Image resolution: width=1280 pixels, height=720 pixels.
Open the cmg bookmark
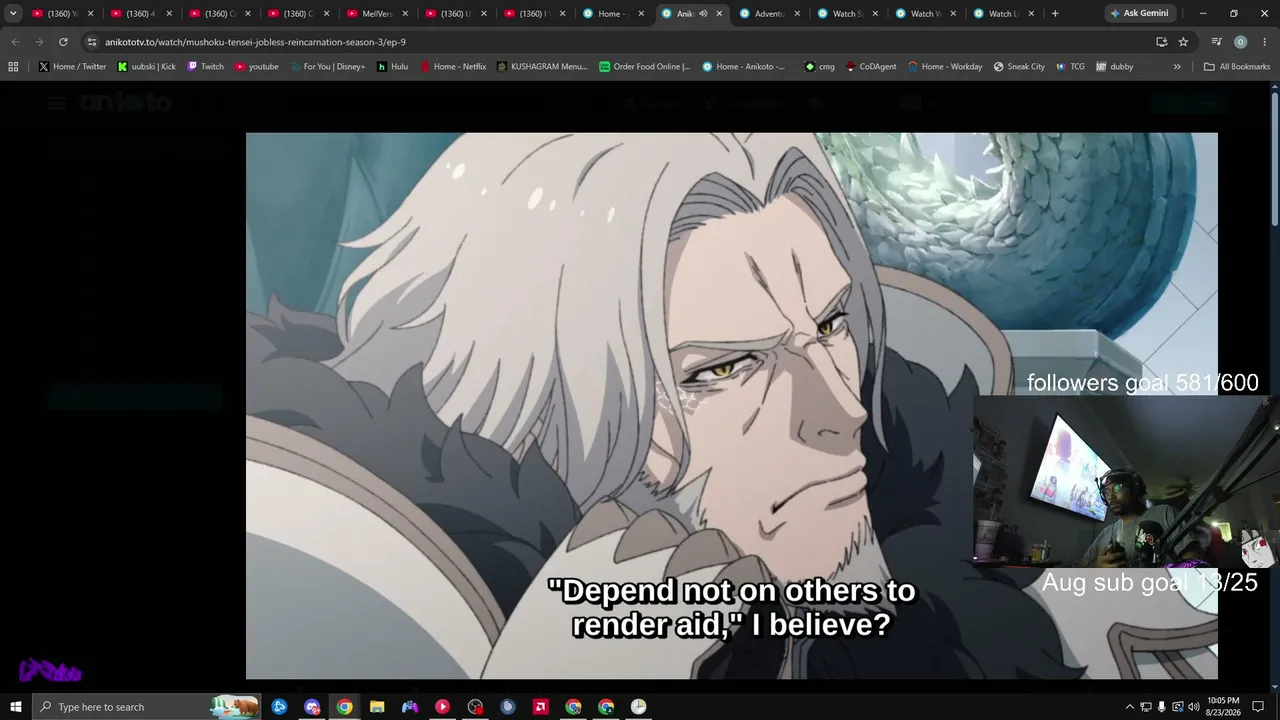click(x=819, y=67)
